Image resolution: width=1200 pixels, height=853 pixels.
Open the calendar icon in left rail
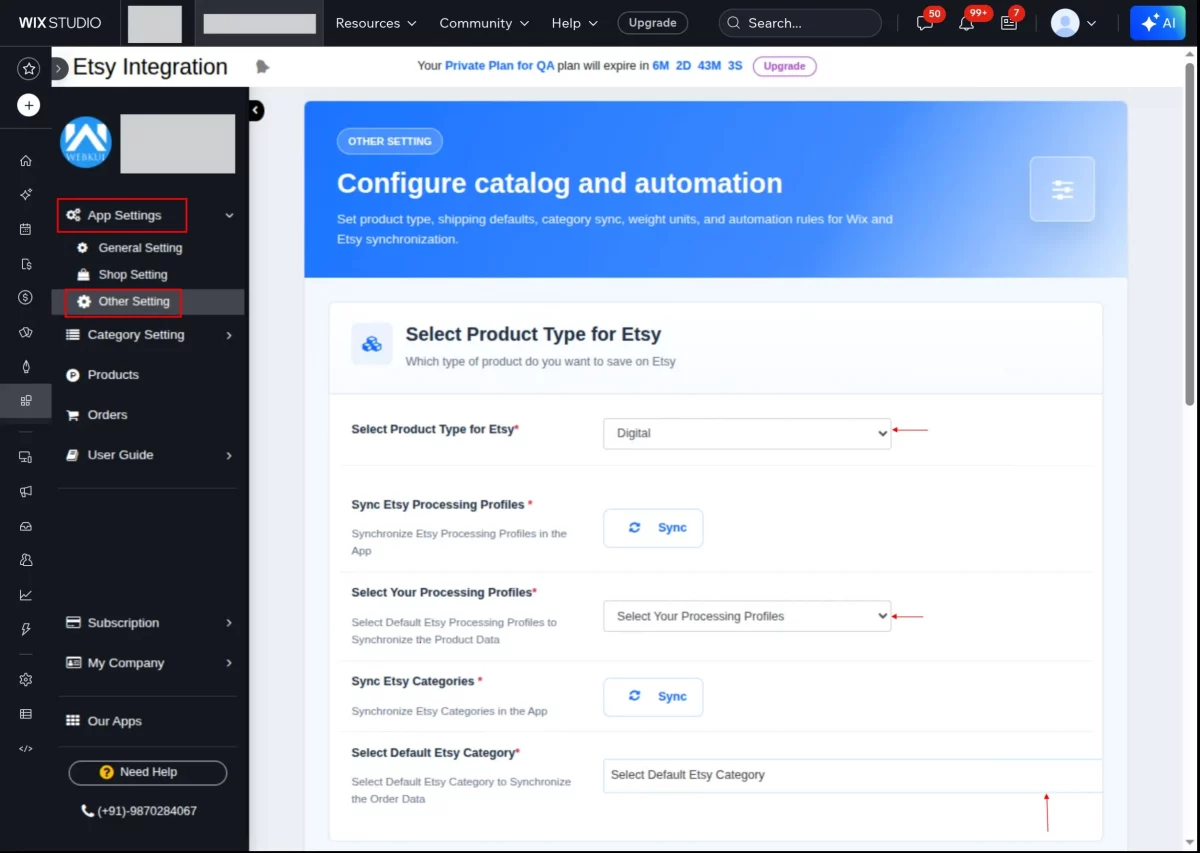[26, 229]
